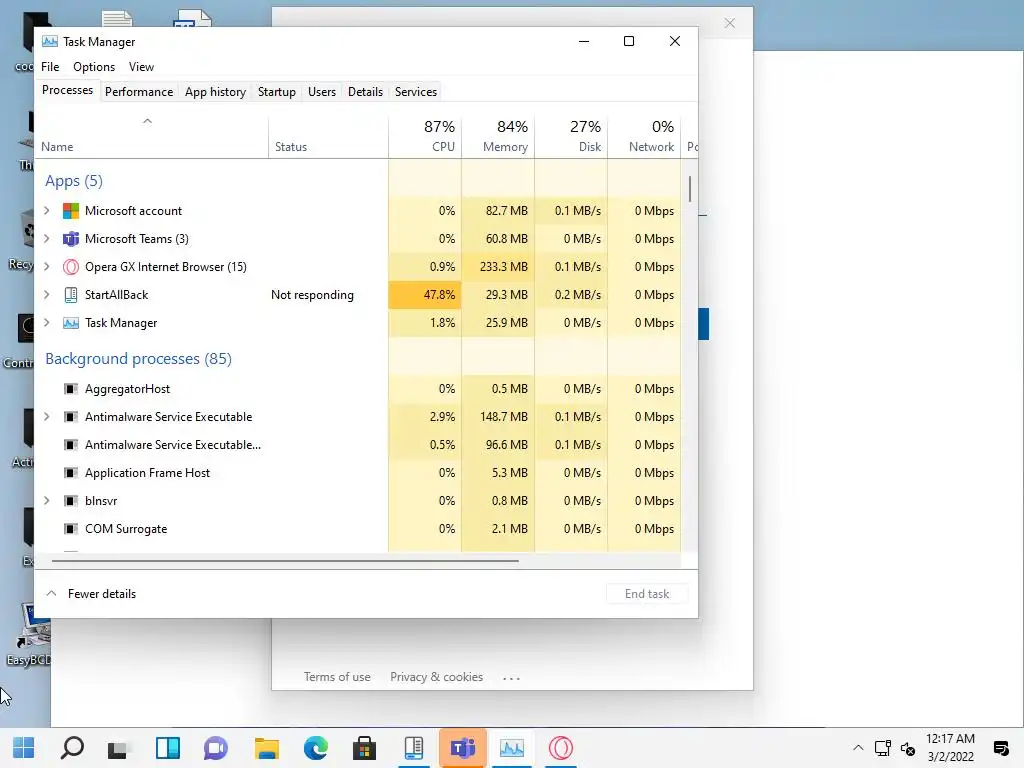Expand Opera GX Internet Browser (15) group
This screenshot has width=1024, height=768.
(x=47, y=267)
